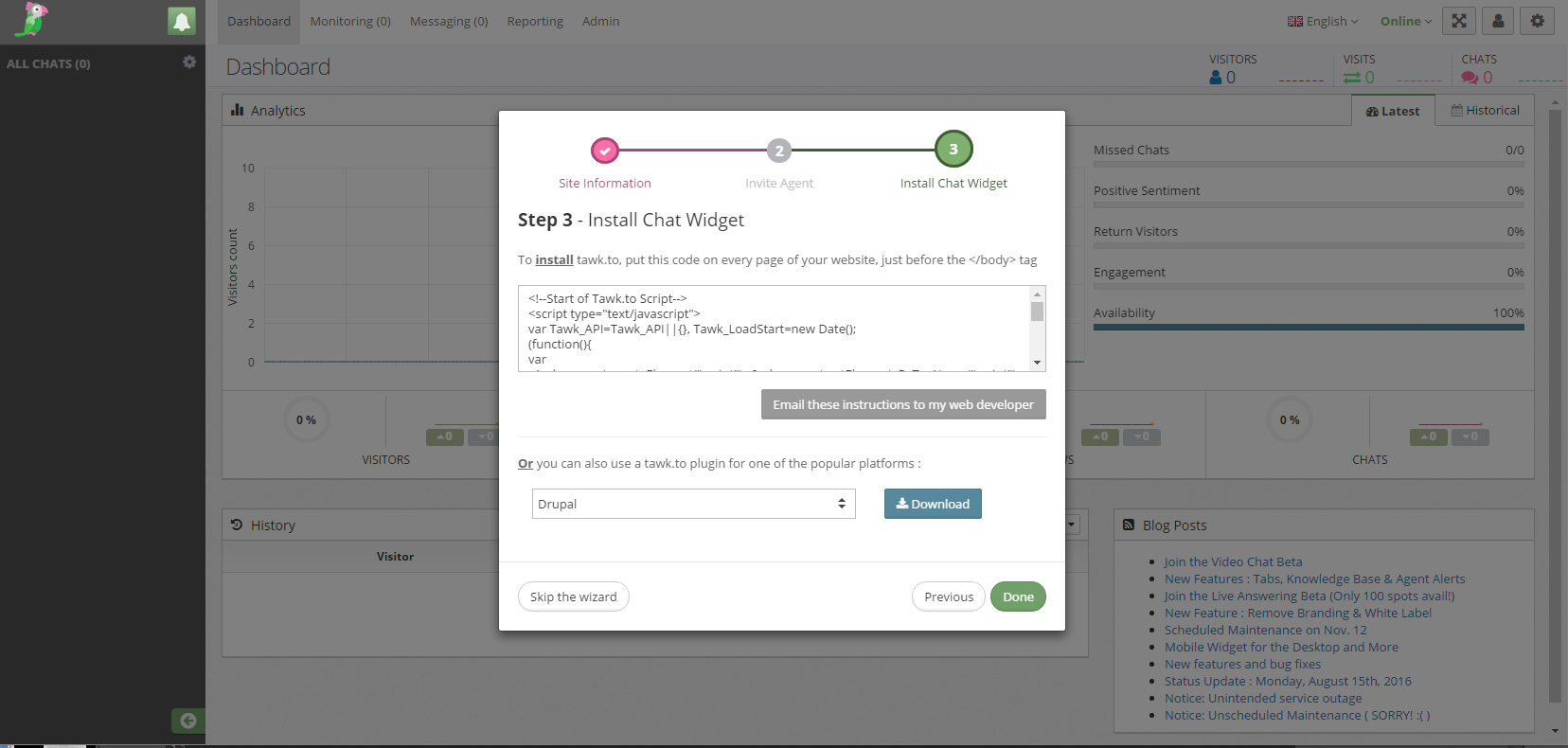Open settings gear in top bar

[1537, 21]
